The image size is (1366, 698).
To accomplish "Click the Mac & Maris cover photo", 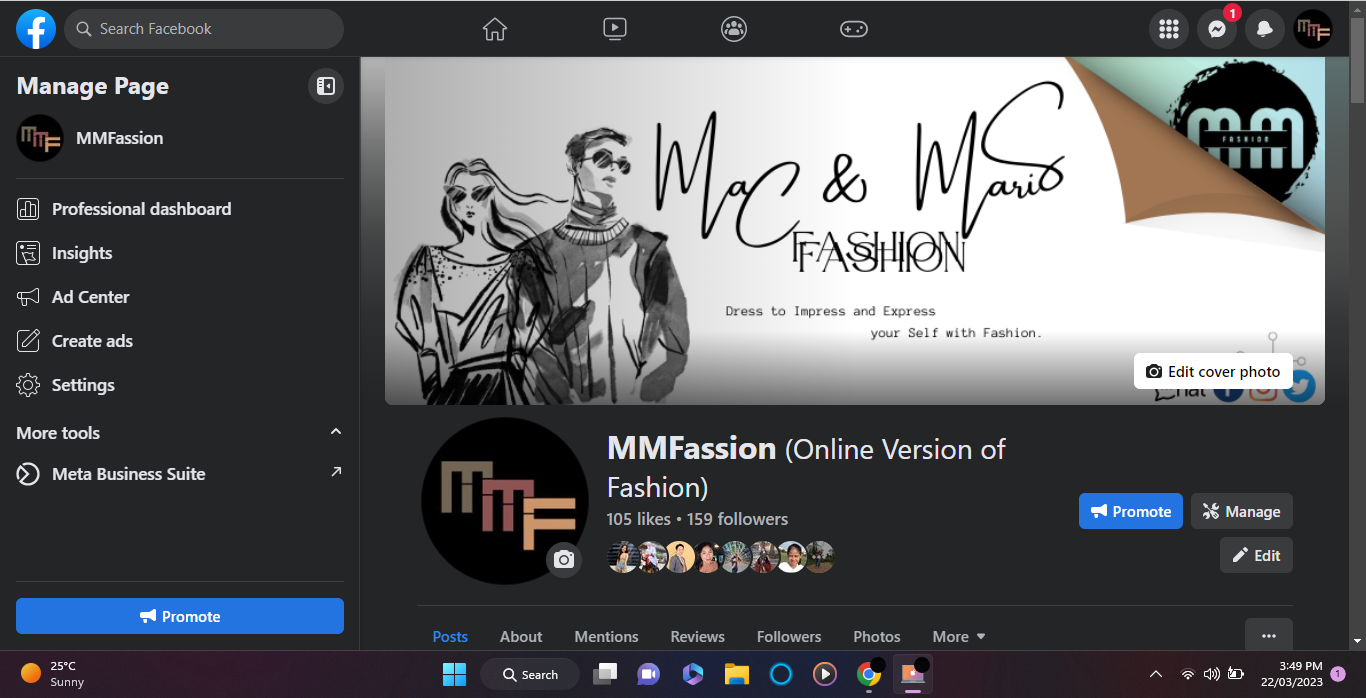I will [x=855, y=231].
